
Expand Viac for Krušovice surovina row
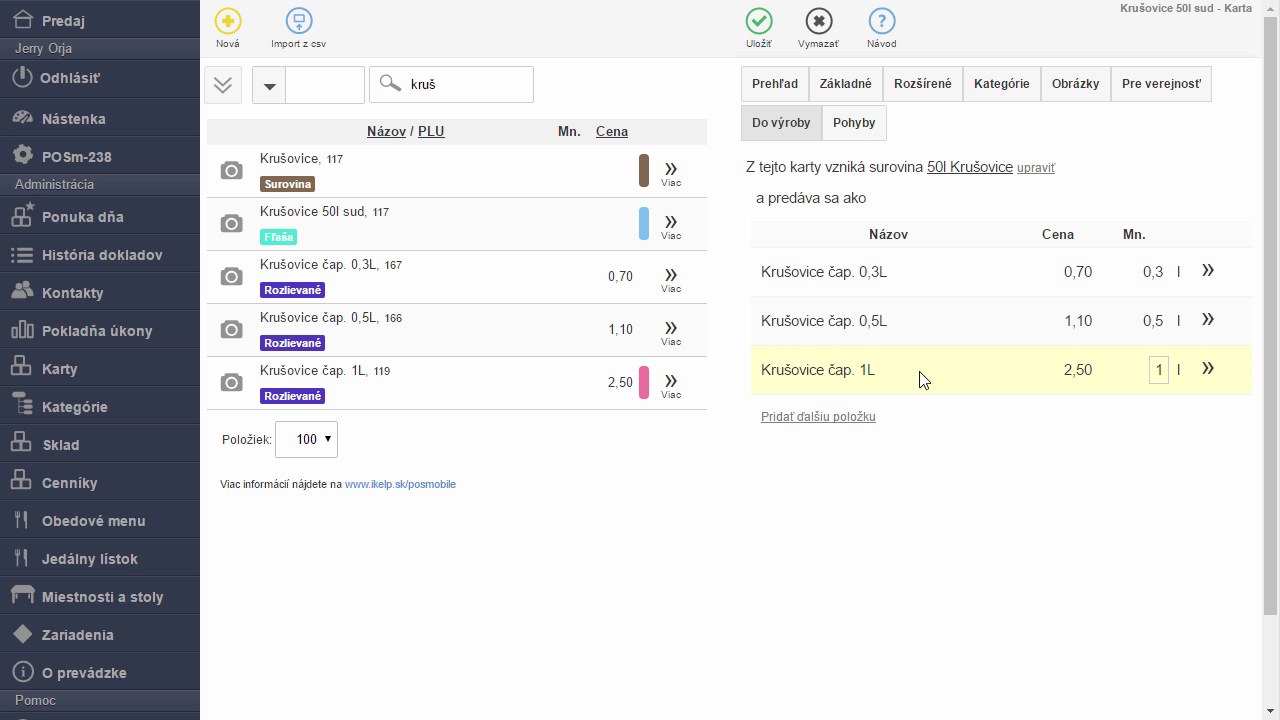(671, 173)
